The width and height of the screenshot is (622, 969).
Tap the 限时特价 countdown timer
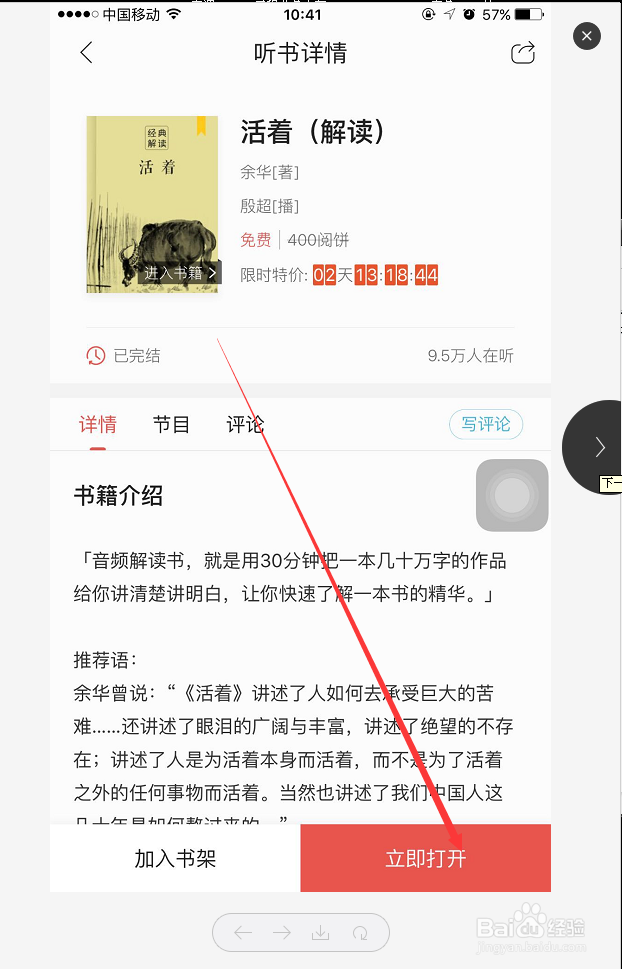(x=375, y=274)
